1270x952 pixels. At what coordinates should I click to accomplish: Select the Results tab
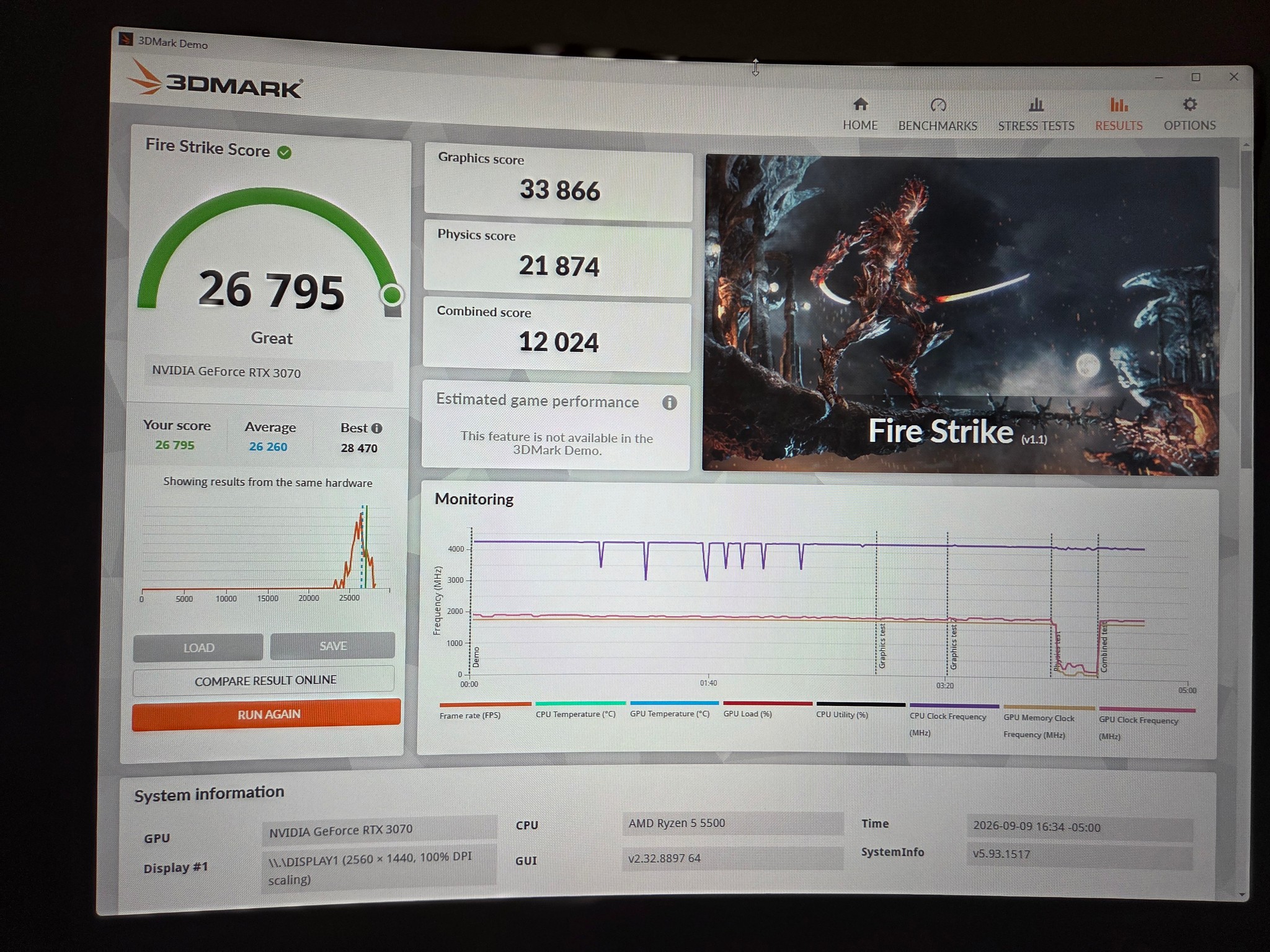coord(1118,115)
